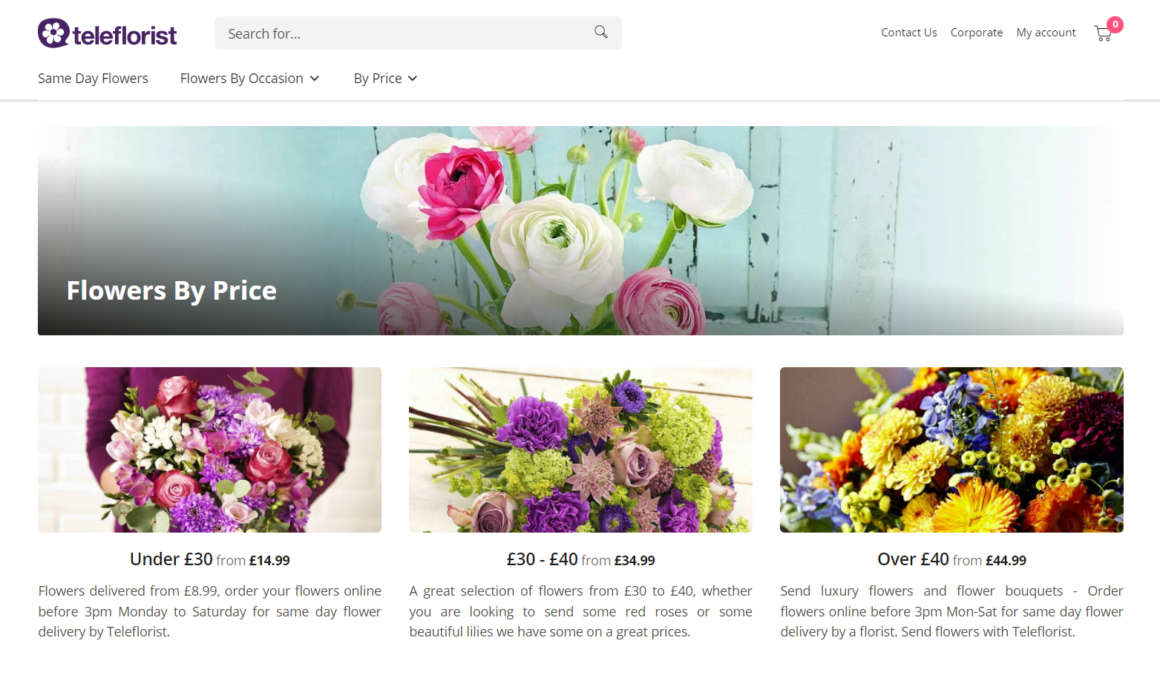Image resolution: width=1160 pixels, height=678 pixels.
Task: Select the Over £40 heading
Action: [913, 559]
